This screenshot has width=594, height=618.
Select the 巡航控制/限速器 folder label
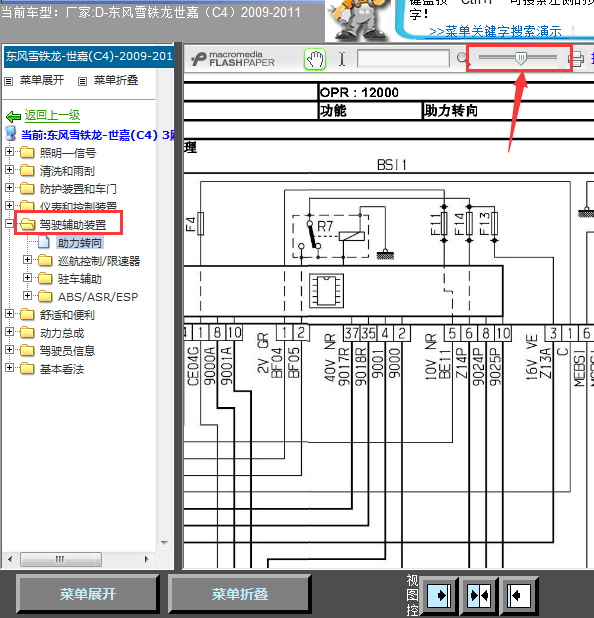[99, 261]
